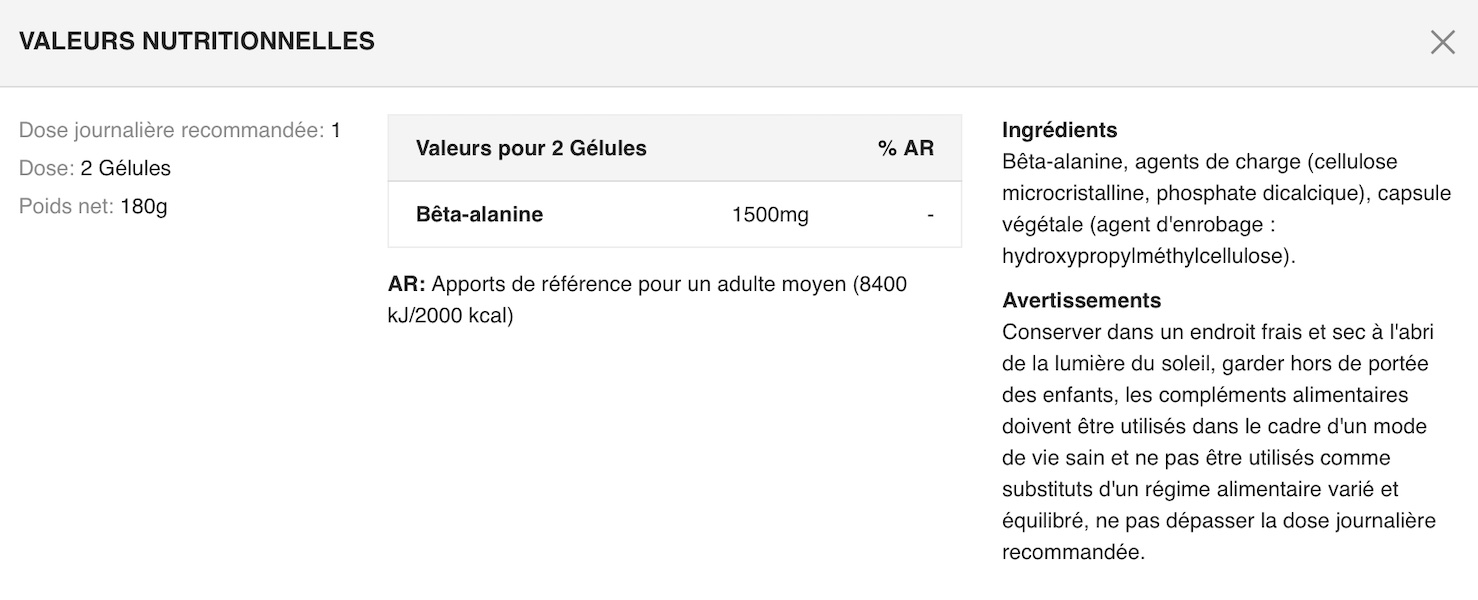Click the dash in the % AR column
The image size is (1478, 600).
click(930, 214)
